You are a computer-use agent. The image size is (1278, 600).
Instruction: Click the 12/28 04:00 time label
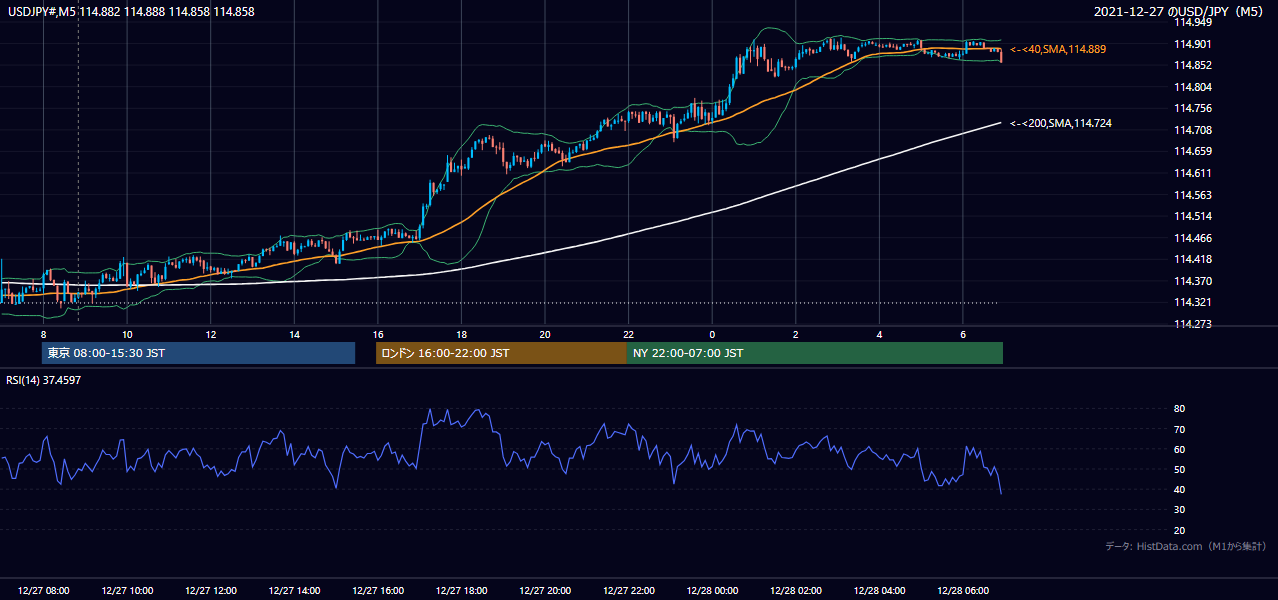pos(879,590)
